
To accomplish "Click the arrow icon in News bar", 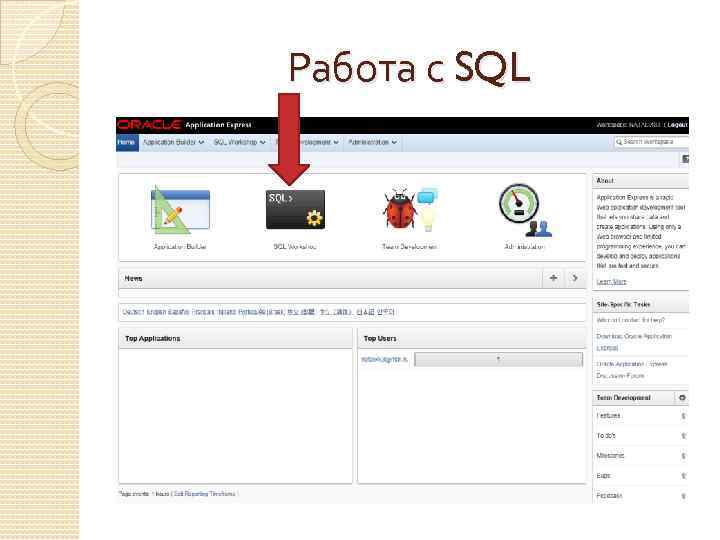I will (x=574, y=278).
